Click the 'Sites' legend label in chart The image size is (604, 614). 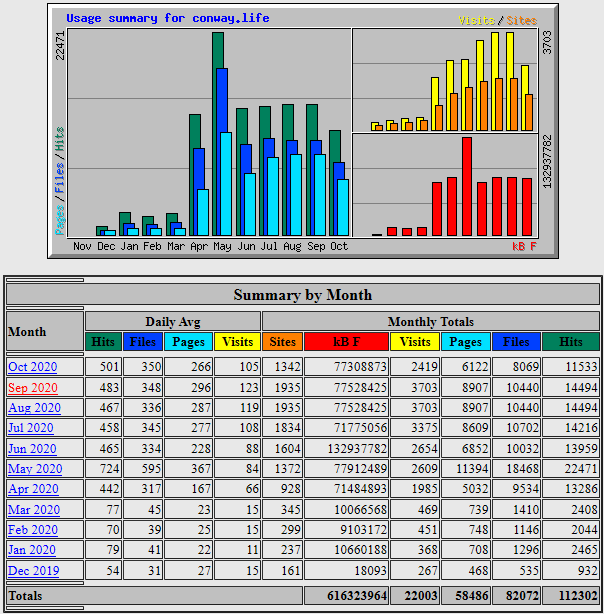point(521,20)
